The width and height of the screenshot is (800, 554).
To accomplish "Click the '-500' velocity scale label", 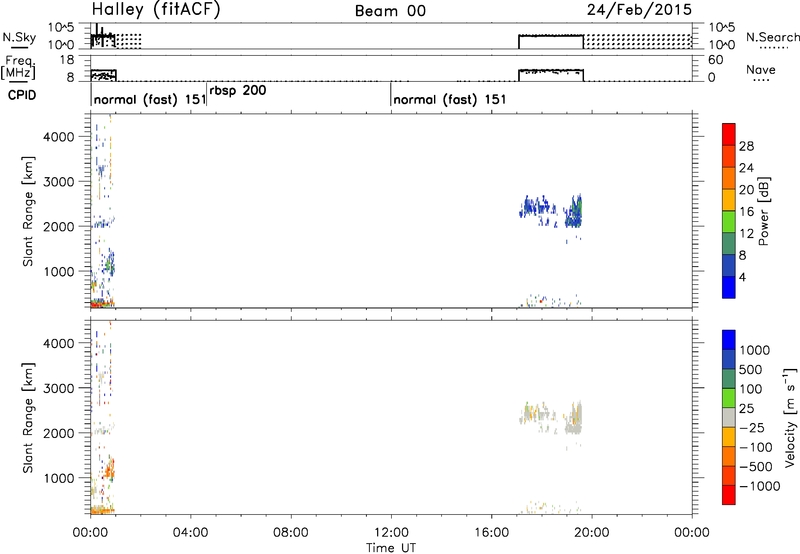I will [x=756, y=466].
